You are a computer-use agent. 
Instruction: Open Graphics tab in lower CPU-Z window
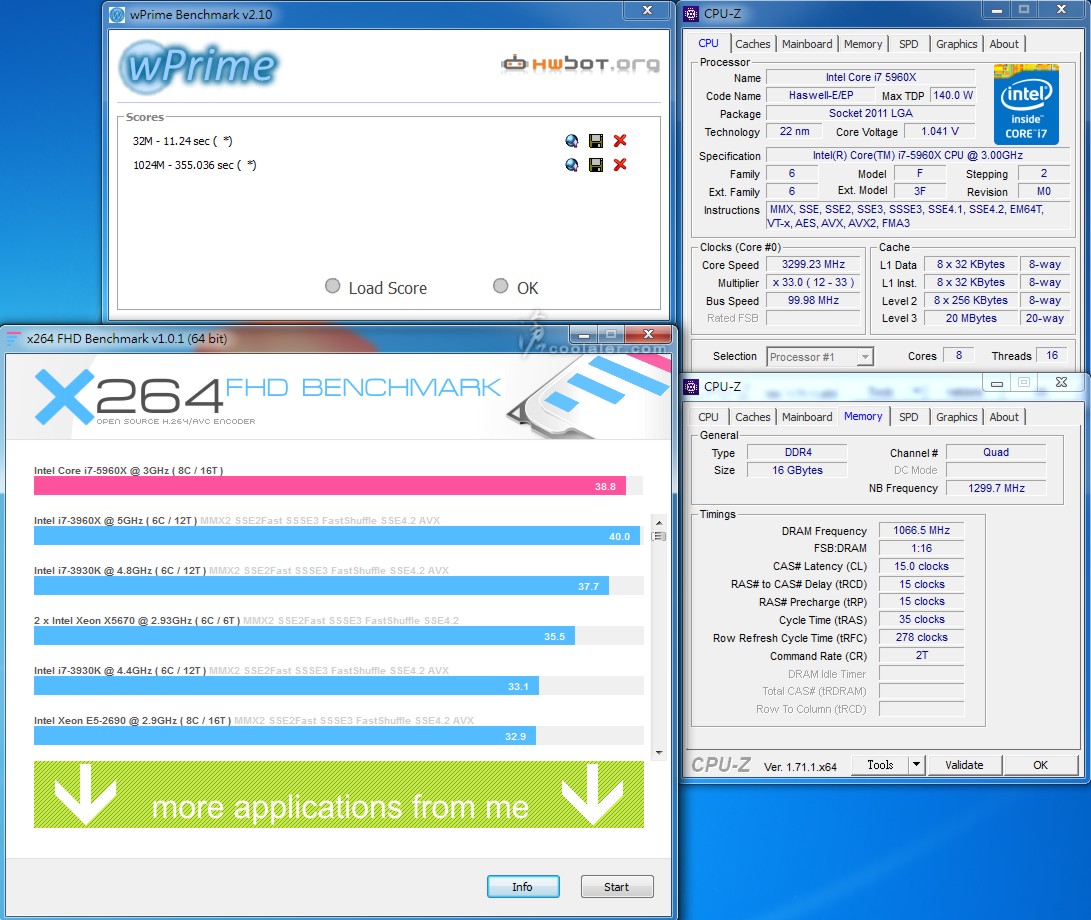957,417
